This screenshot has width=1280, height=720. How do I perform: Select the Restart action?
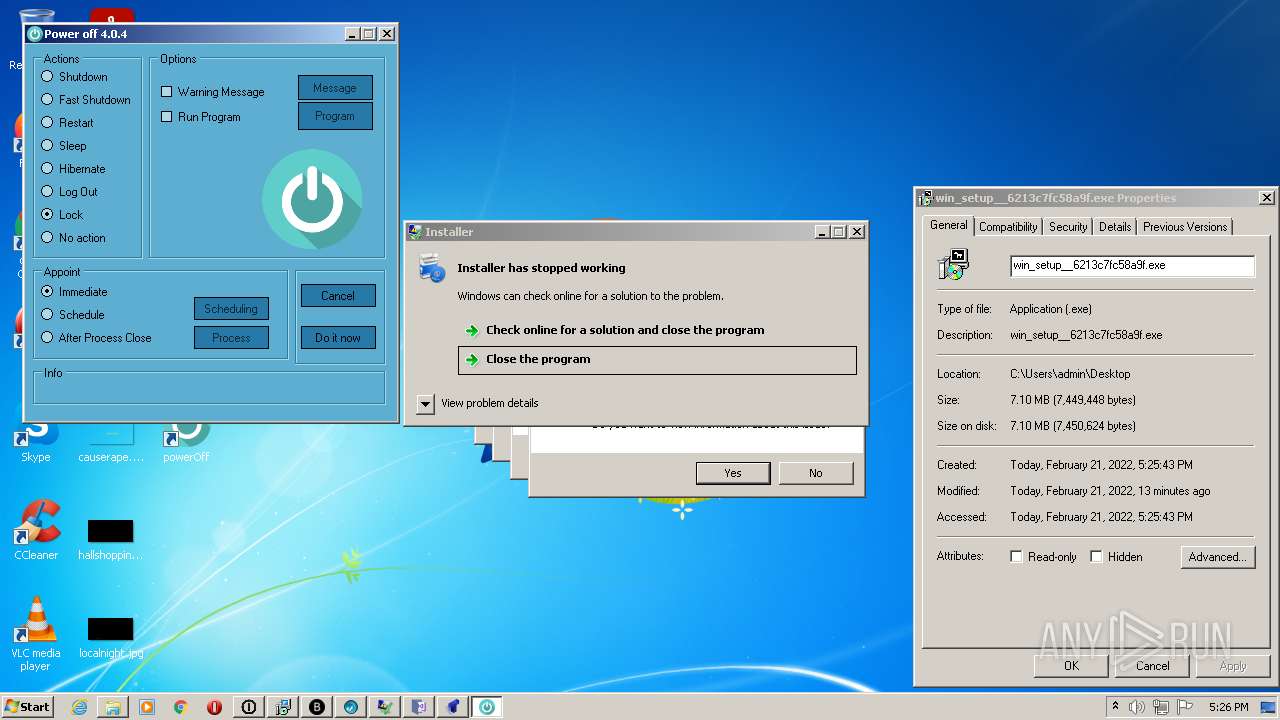point(47,123)
